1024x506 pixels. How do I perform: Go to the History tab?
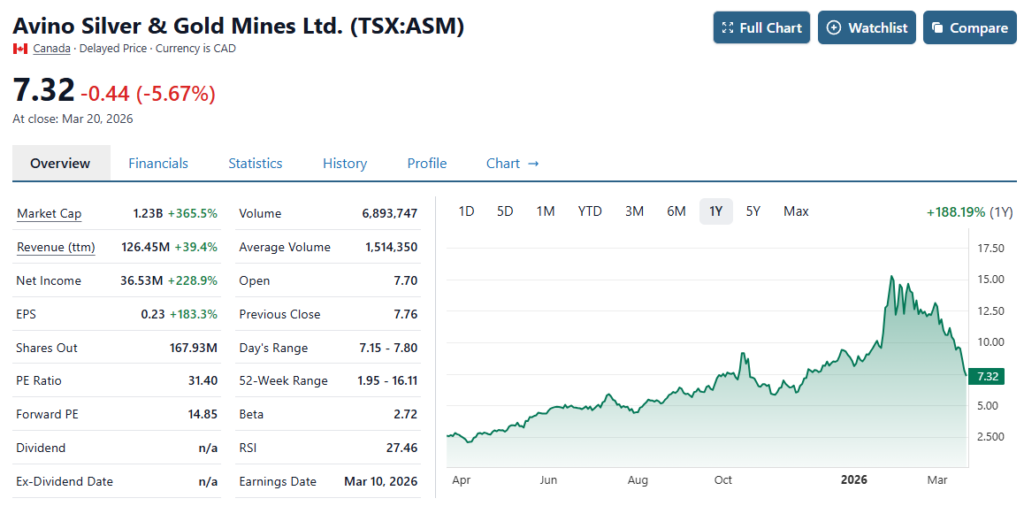pos(344,163)
